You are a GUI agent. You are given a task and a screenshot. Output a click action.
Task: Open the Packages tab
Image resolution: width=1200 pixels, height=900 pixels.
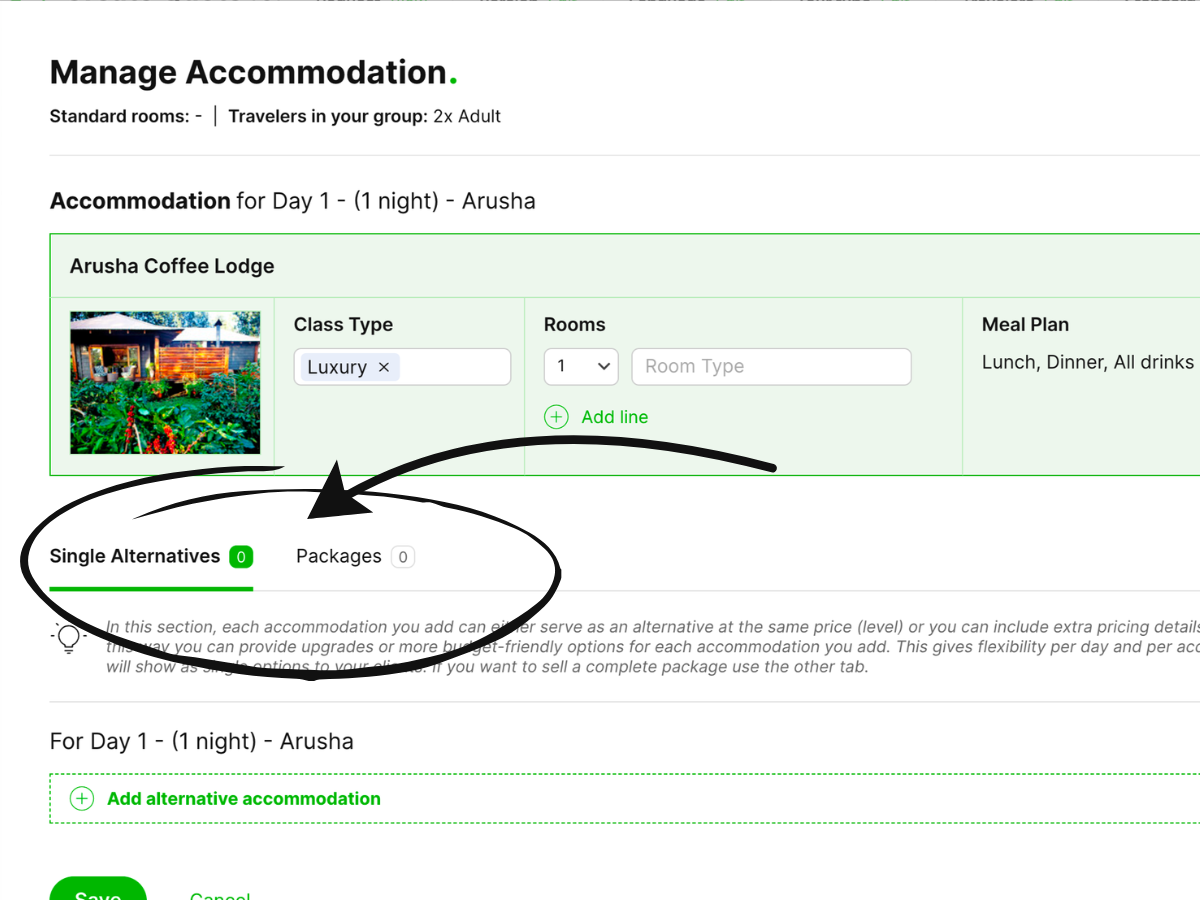point(338,556)
